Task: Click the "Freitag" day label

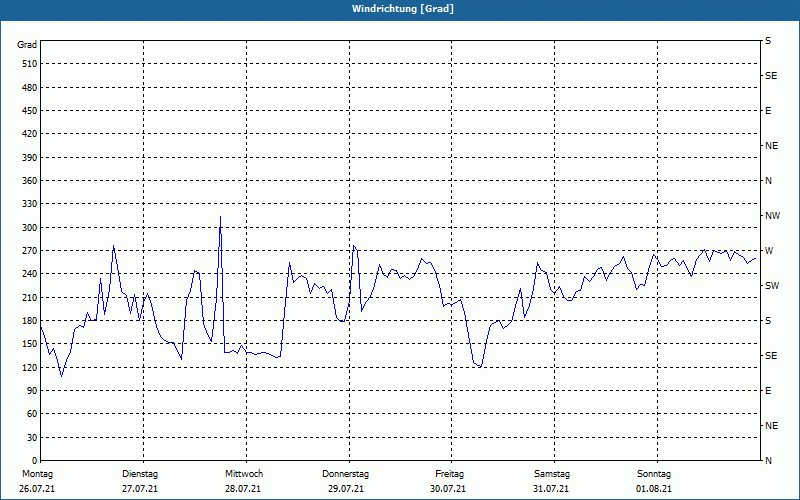Action: [x=449, y=474]
